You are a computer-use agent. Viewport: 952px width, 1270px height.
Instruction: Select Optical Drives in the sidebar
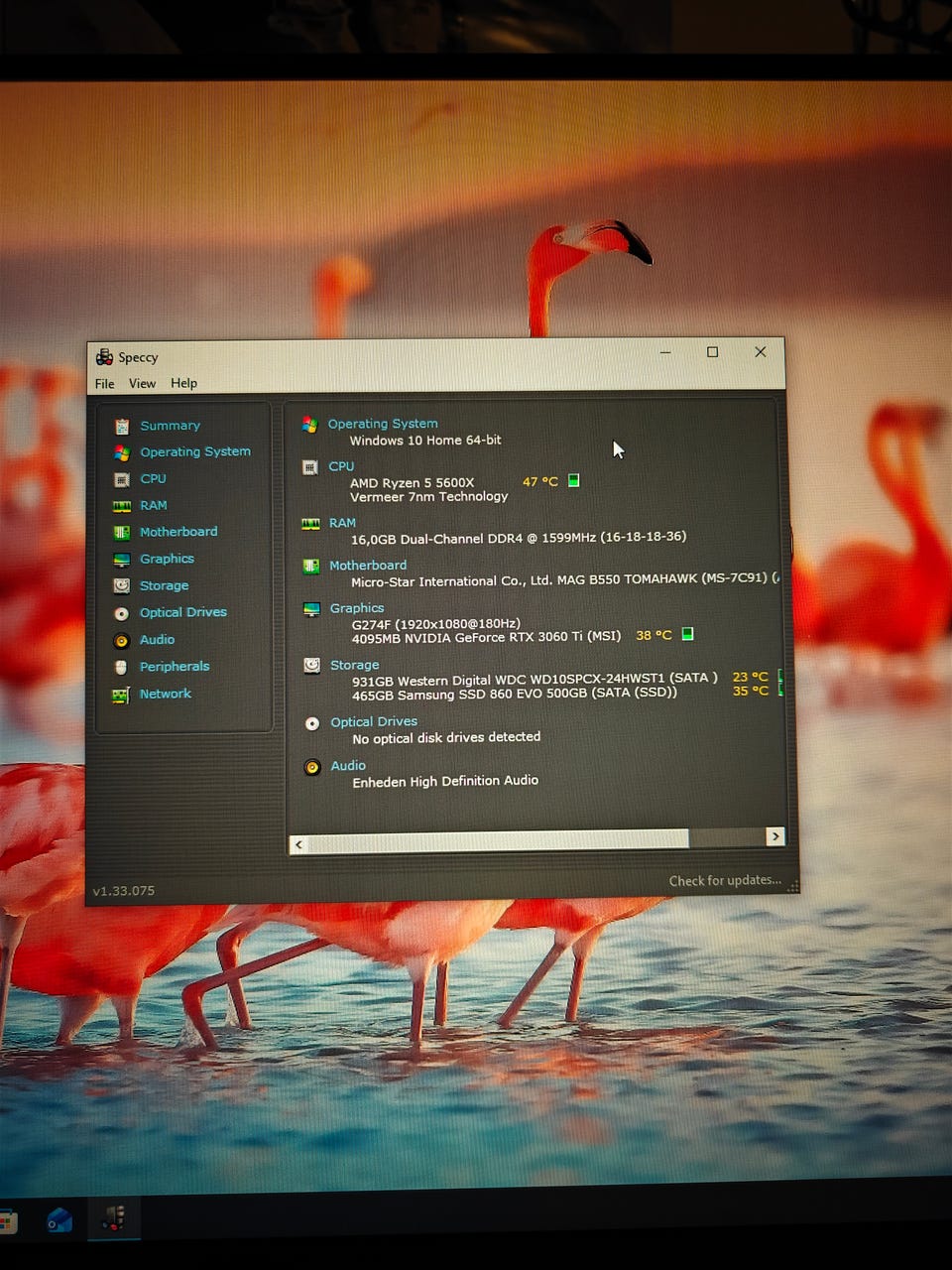(x=183, y=612)
